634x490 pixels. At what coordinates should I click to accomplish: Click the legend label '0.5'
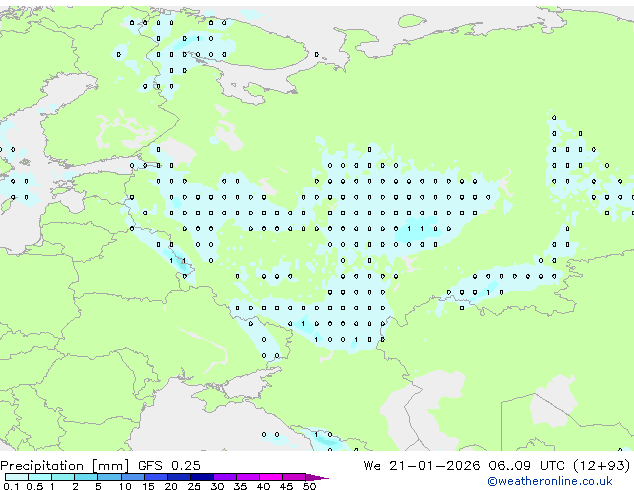[34, 486]
